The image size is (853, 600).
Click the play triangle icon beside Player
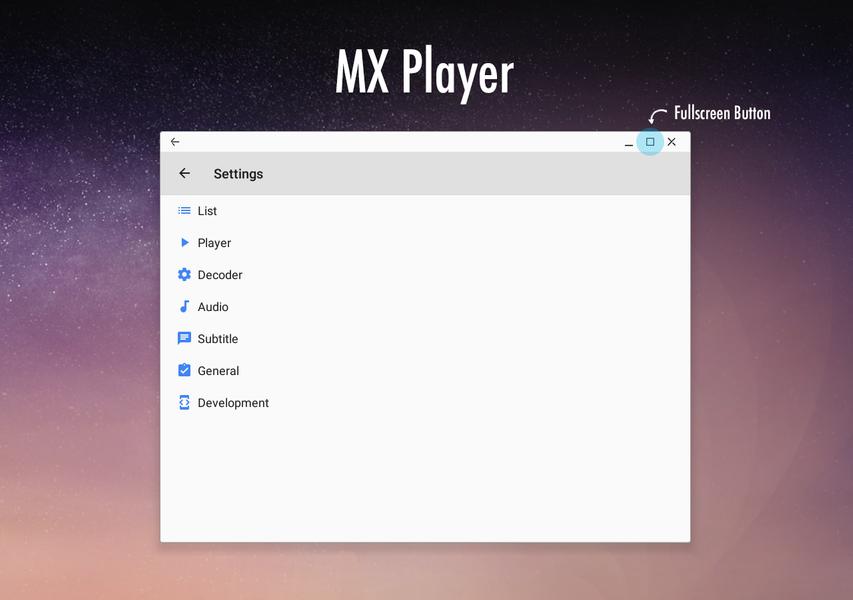(185, 243)
